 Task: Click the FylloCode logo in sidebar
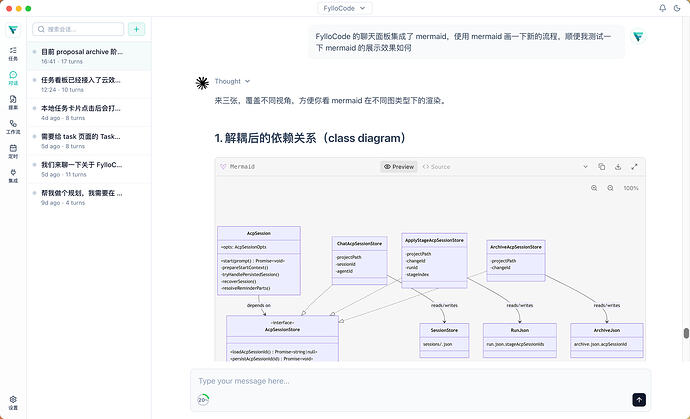13,30
